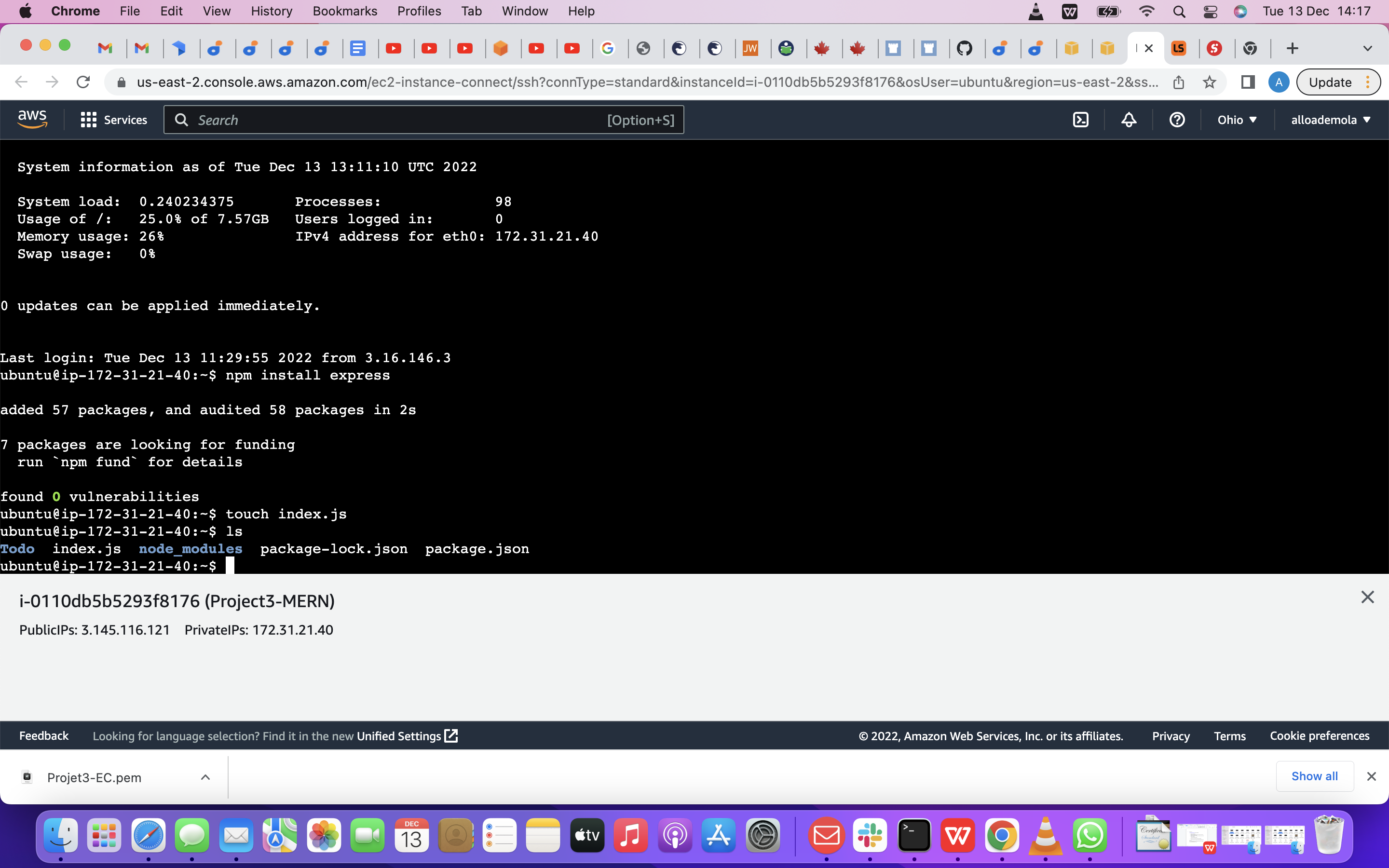
Task: Open AWS CloudShell terminal icon
Action: (x=1081, y=120)
